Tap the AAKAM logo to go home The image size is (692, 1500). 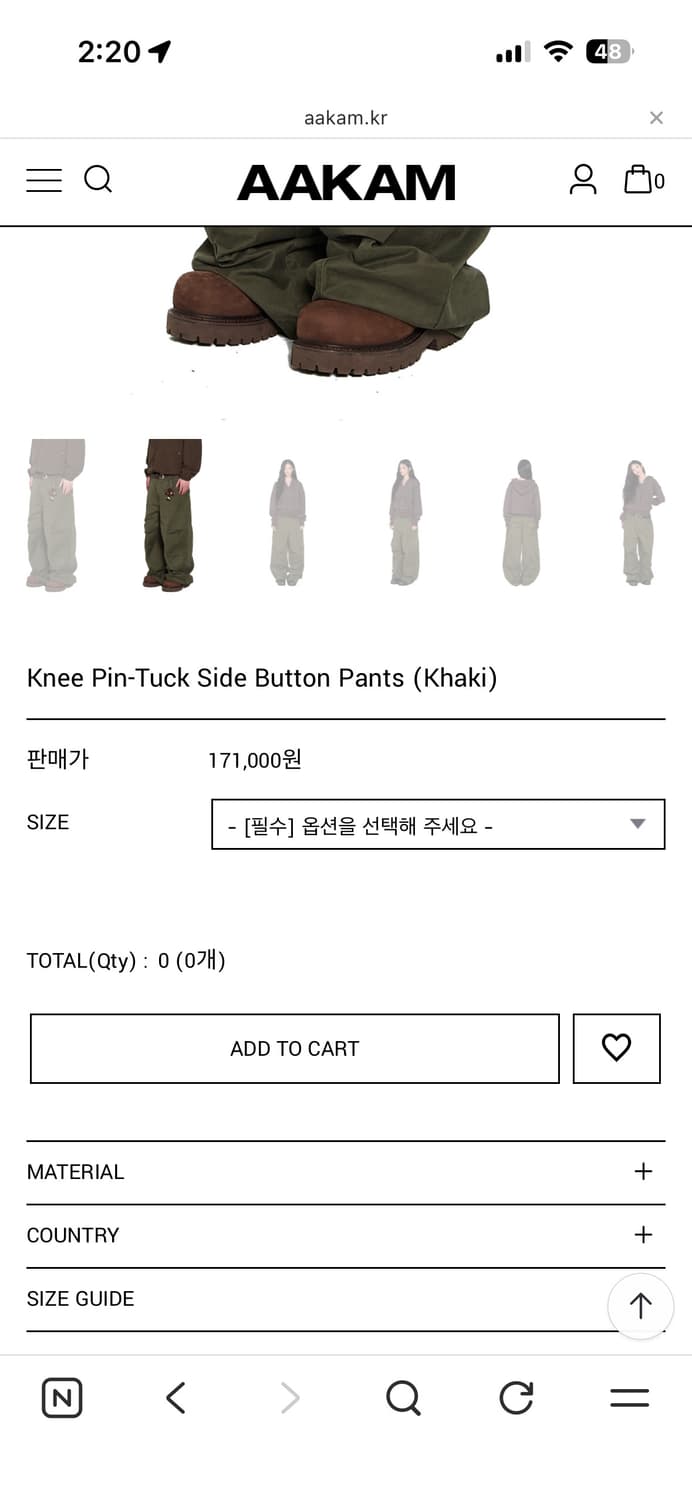point(346,181)
